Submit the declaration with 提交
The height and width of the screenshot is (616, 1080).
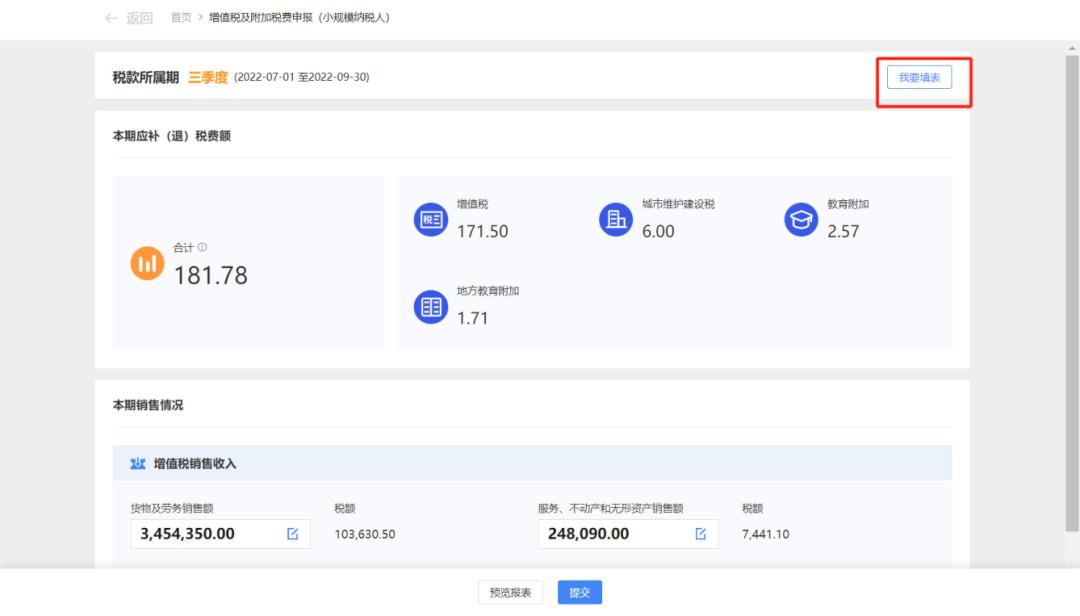tap(579, 593)
